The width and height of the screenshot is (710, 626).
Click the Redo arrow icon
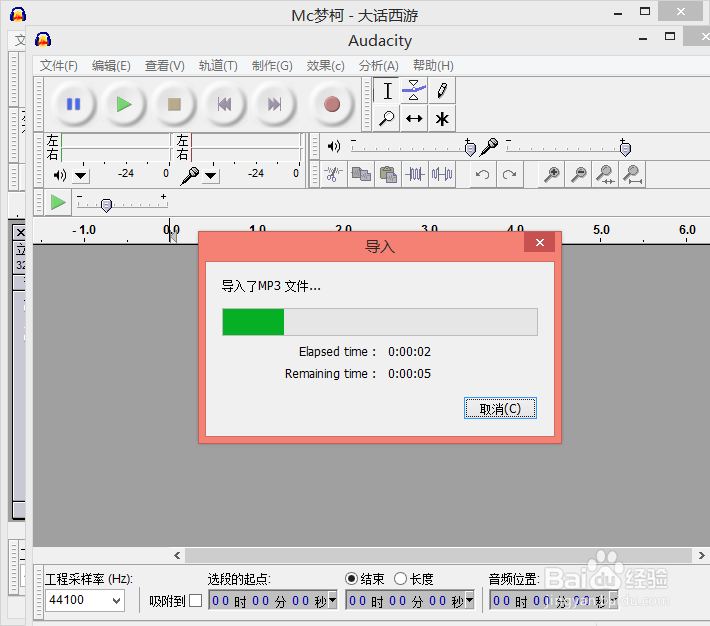(x=509, y=174)
